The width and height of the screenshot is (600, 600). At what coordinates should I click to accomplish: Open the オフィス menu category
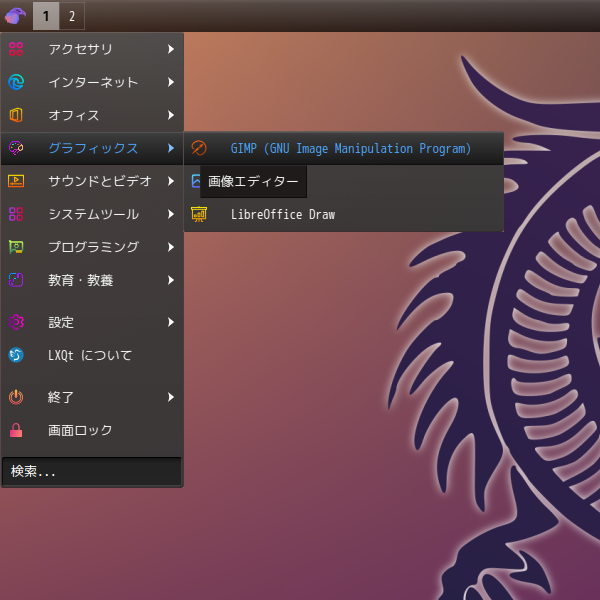92,115
